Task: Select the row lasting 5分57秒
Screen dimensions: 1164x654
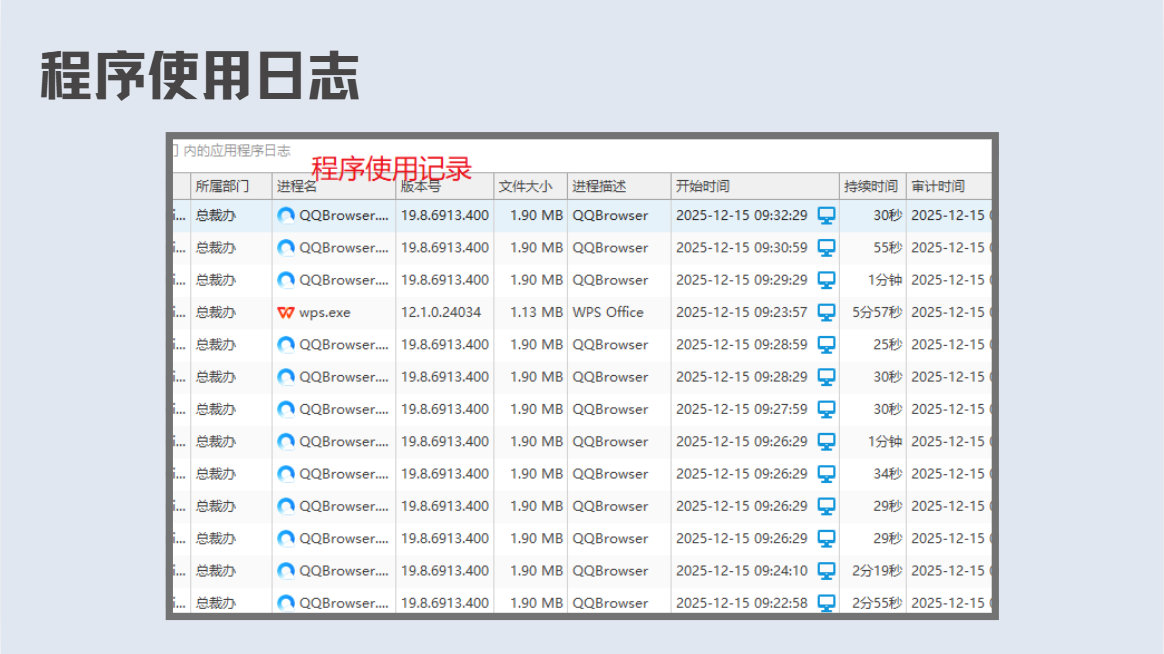Action: pyautogui.click(x=582, y=313)
